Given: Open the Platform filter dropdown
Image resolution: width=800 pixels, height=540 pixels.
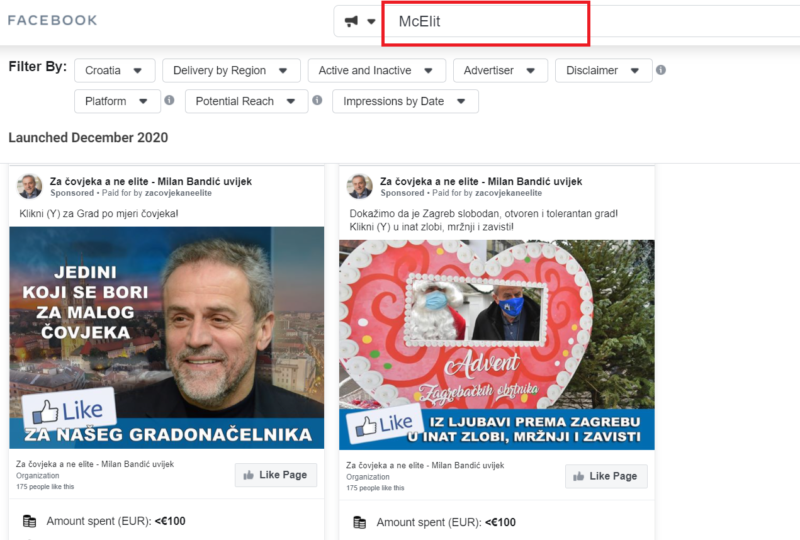Looking at the screenshot, I should click(x=117, y=101).
